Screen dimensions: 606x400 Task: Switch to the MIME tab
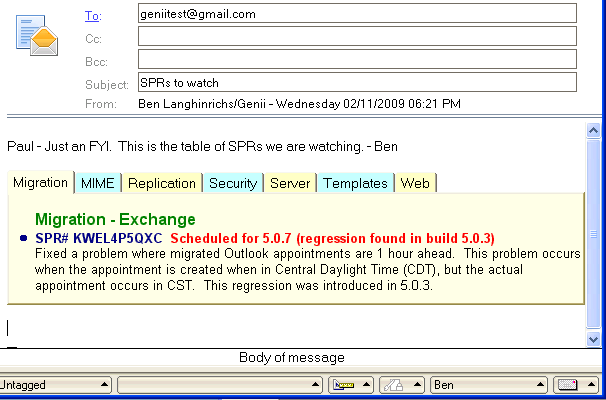tap(97, 183)
